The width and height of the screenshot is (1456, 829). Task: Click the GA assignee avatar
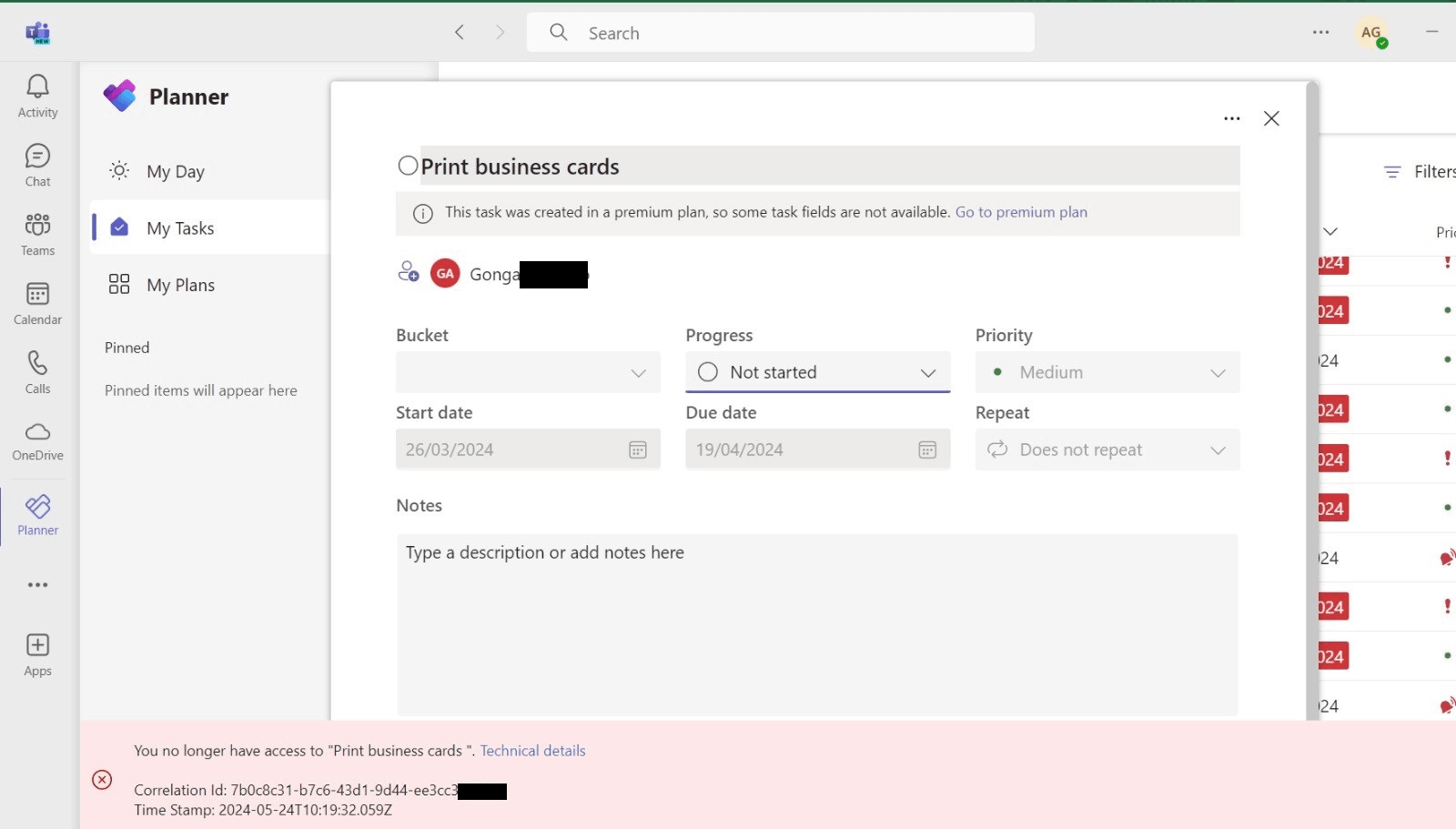445,273
